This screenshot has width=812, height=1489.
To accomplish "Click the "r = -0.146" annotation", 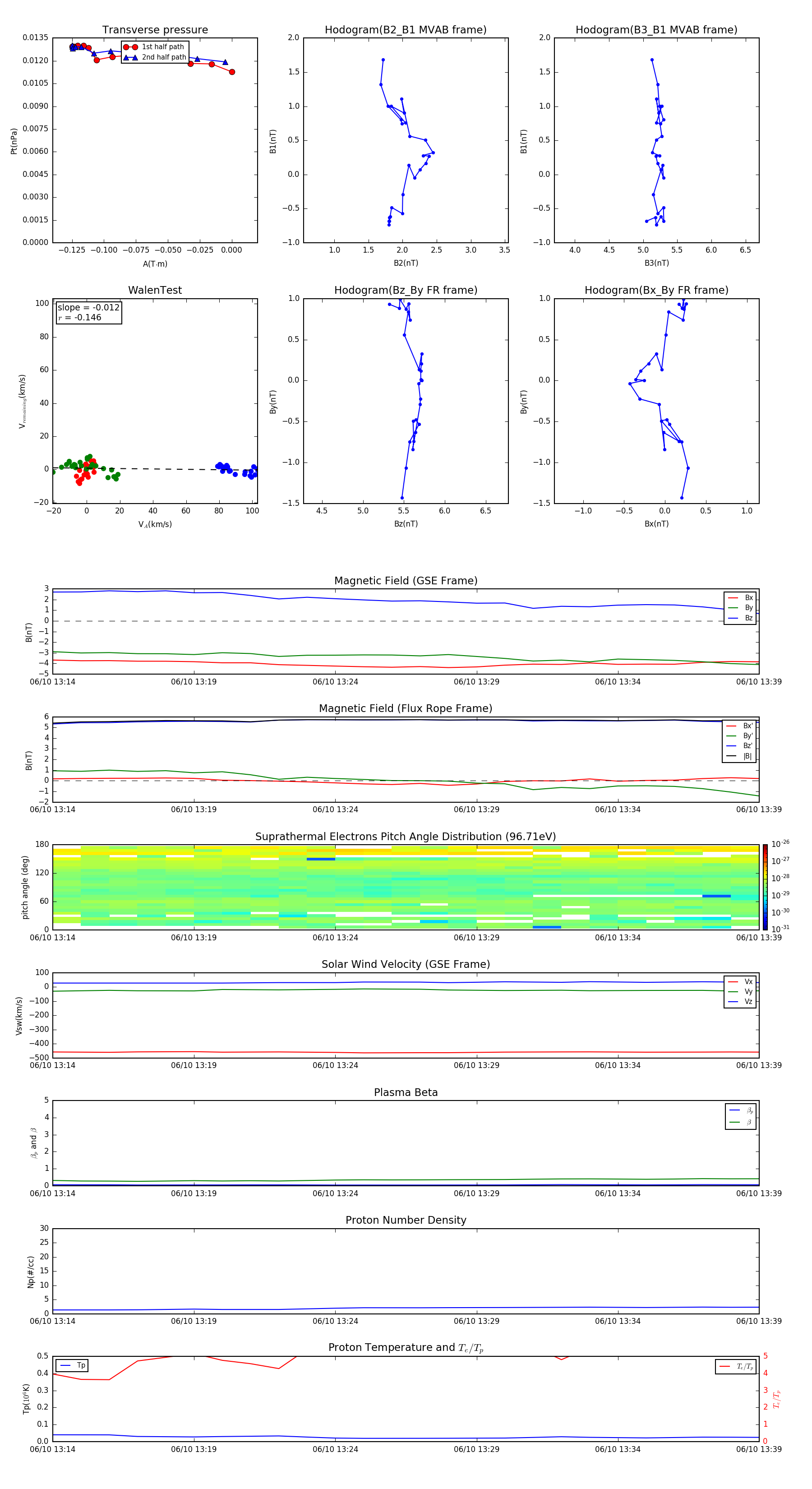I will pyautogui.click(x=80, y=318).
